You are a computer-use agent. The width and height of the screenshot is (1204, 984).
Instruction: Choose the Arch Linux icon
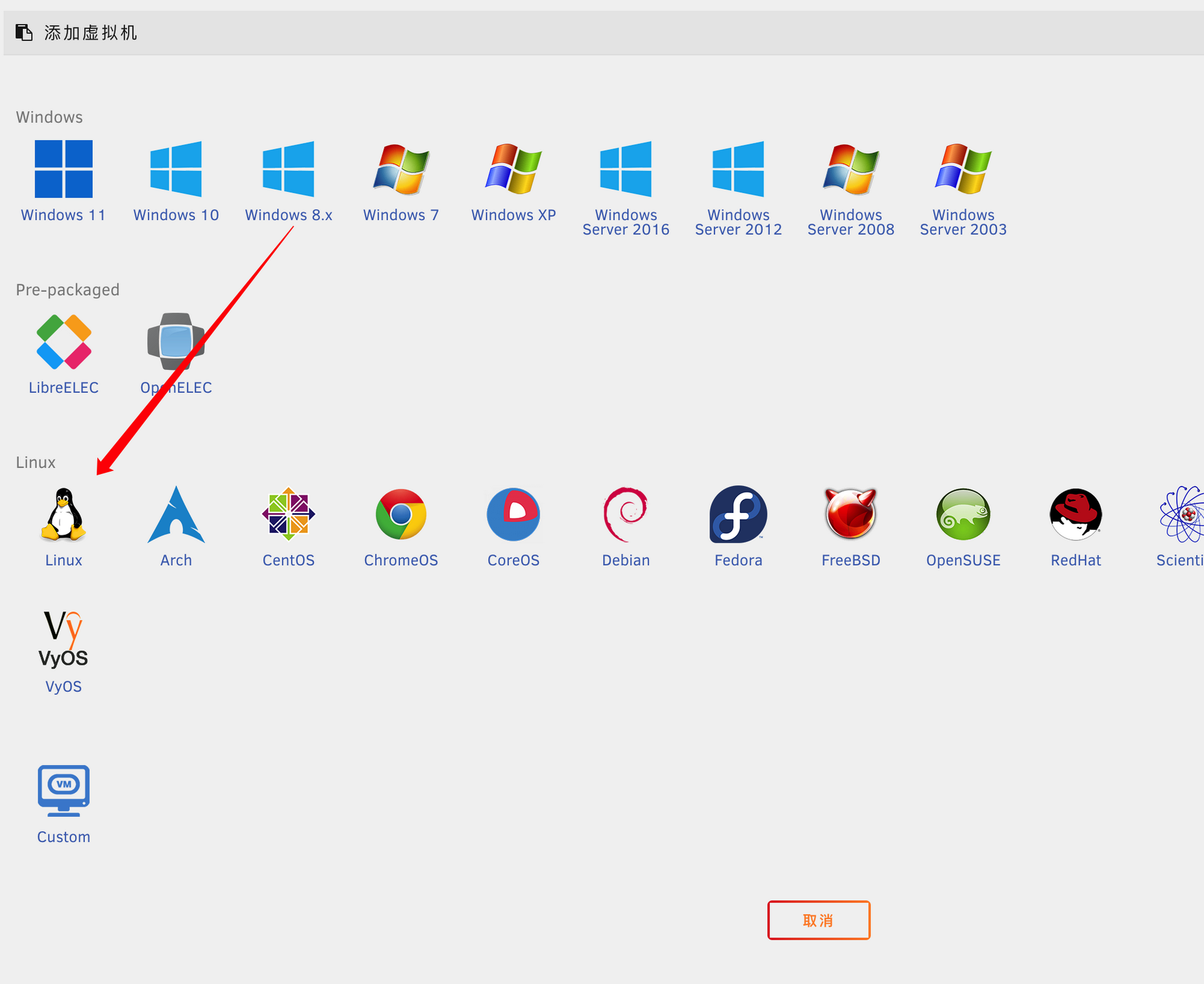click(x=176, y=514)
